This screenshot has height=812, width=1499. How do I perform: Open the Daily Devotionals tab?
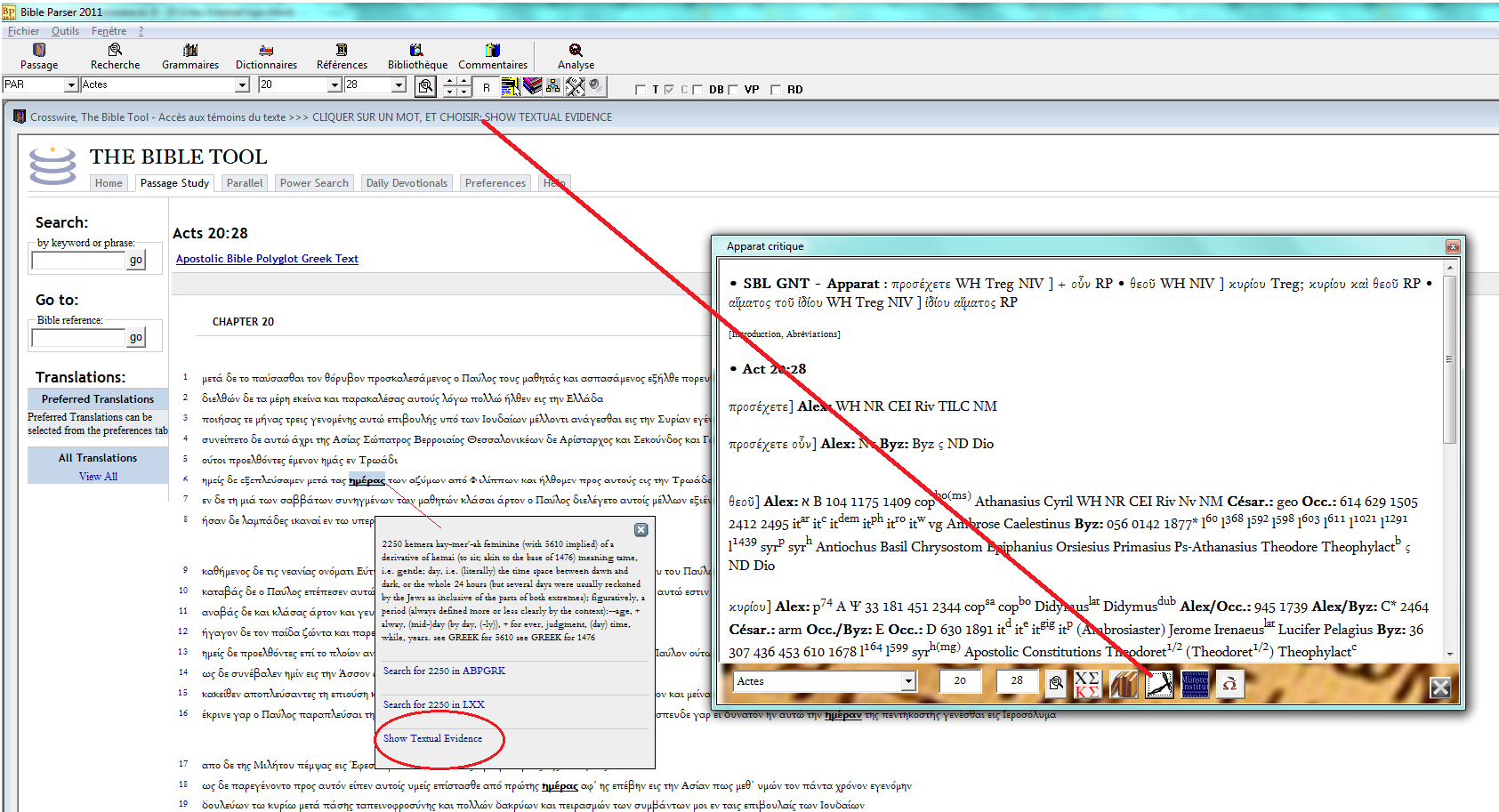click(407, 183)
